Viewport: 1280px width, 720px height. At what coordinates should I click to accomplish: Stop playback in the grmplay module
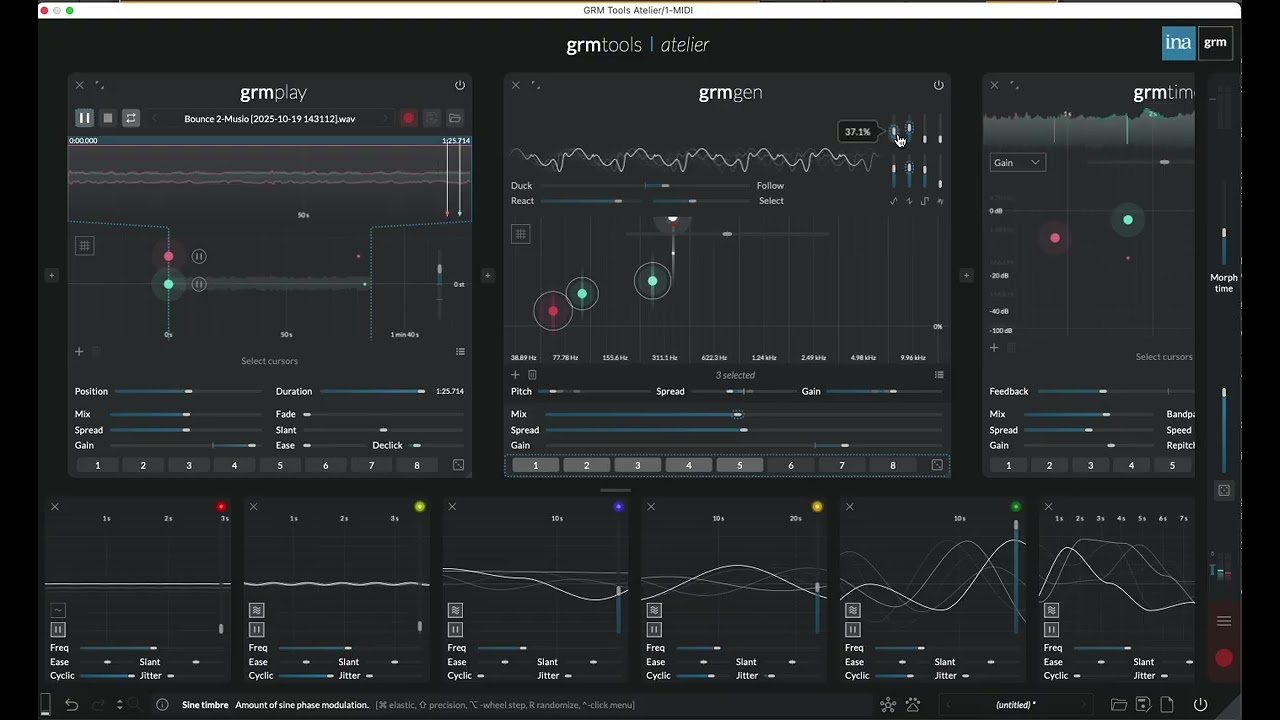(108, 118)
